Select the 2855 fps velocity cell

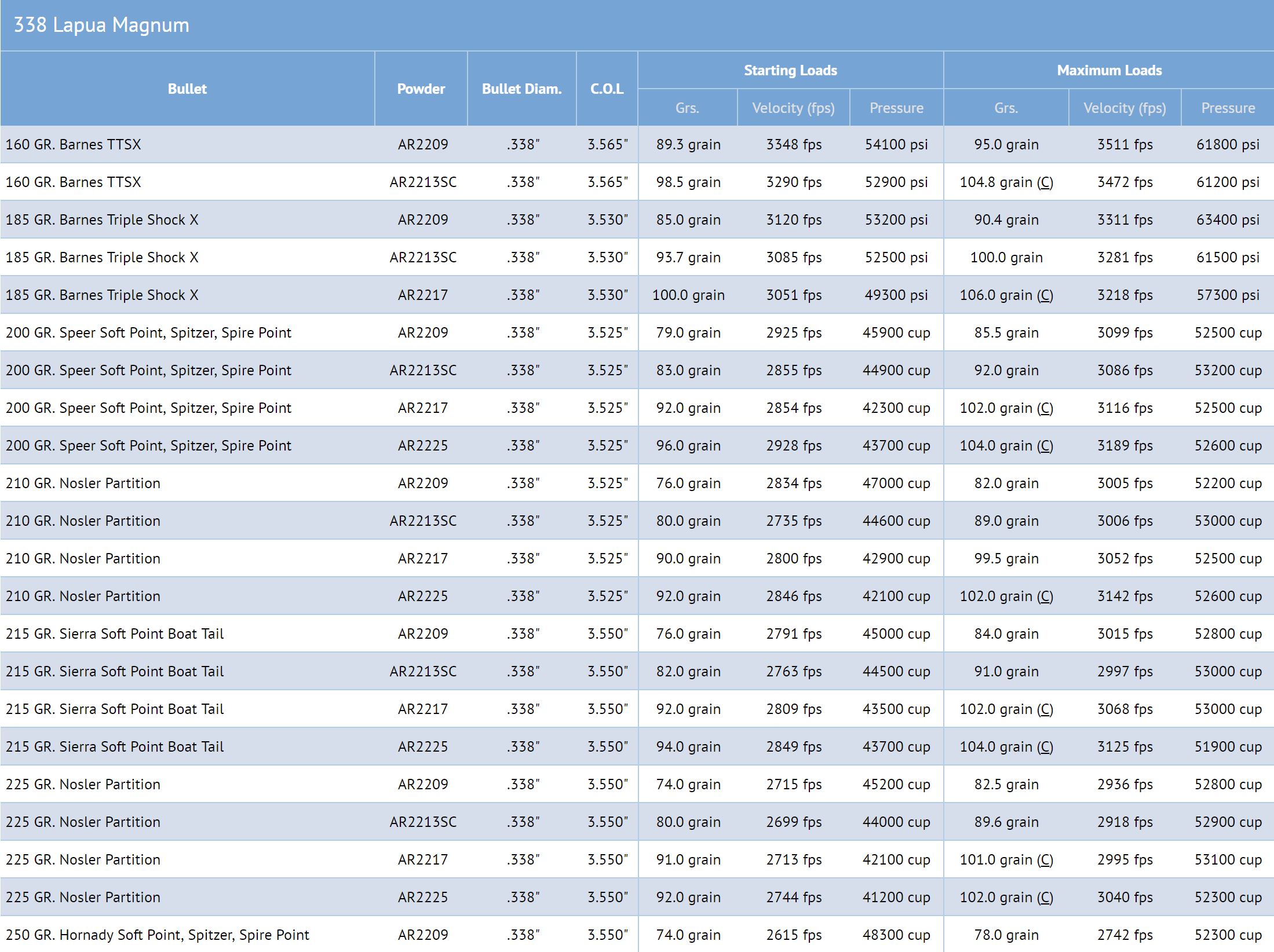[794, 370]
